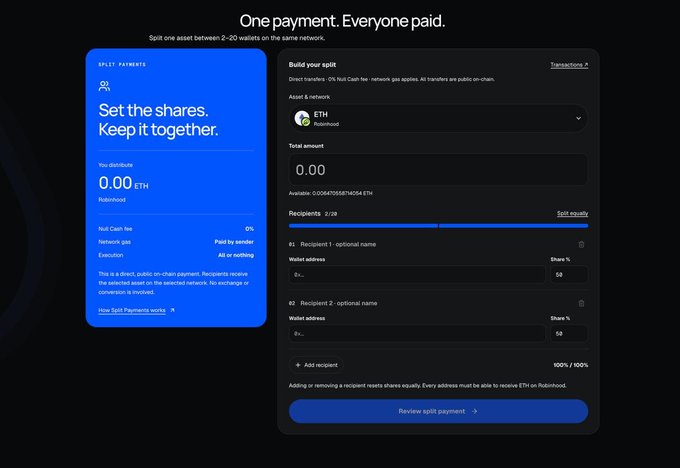Click Recipient 2 wallet address field
This screenshot has height=468, width=680.
pyautogui.click(x=417, y=334)
